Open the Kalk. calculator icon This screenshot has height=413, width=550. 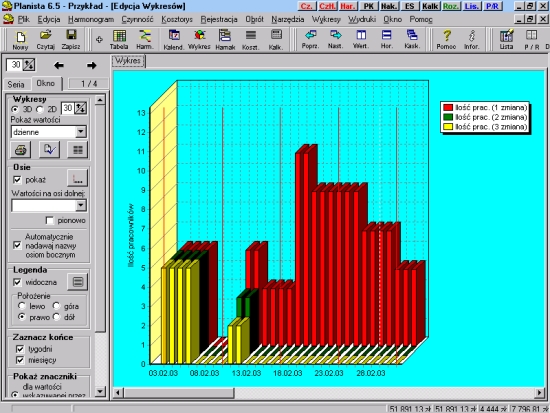click(x=276, y=40)
